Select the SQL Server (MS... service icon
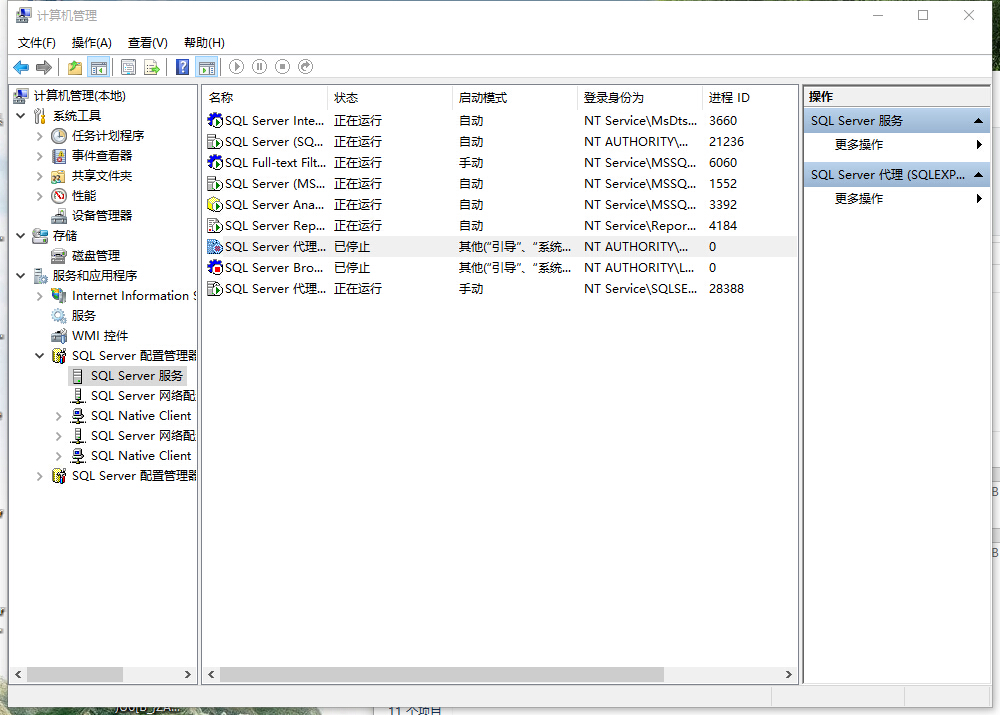 [215, 183]
